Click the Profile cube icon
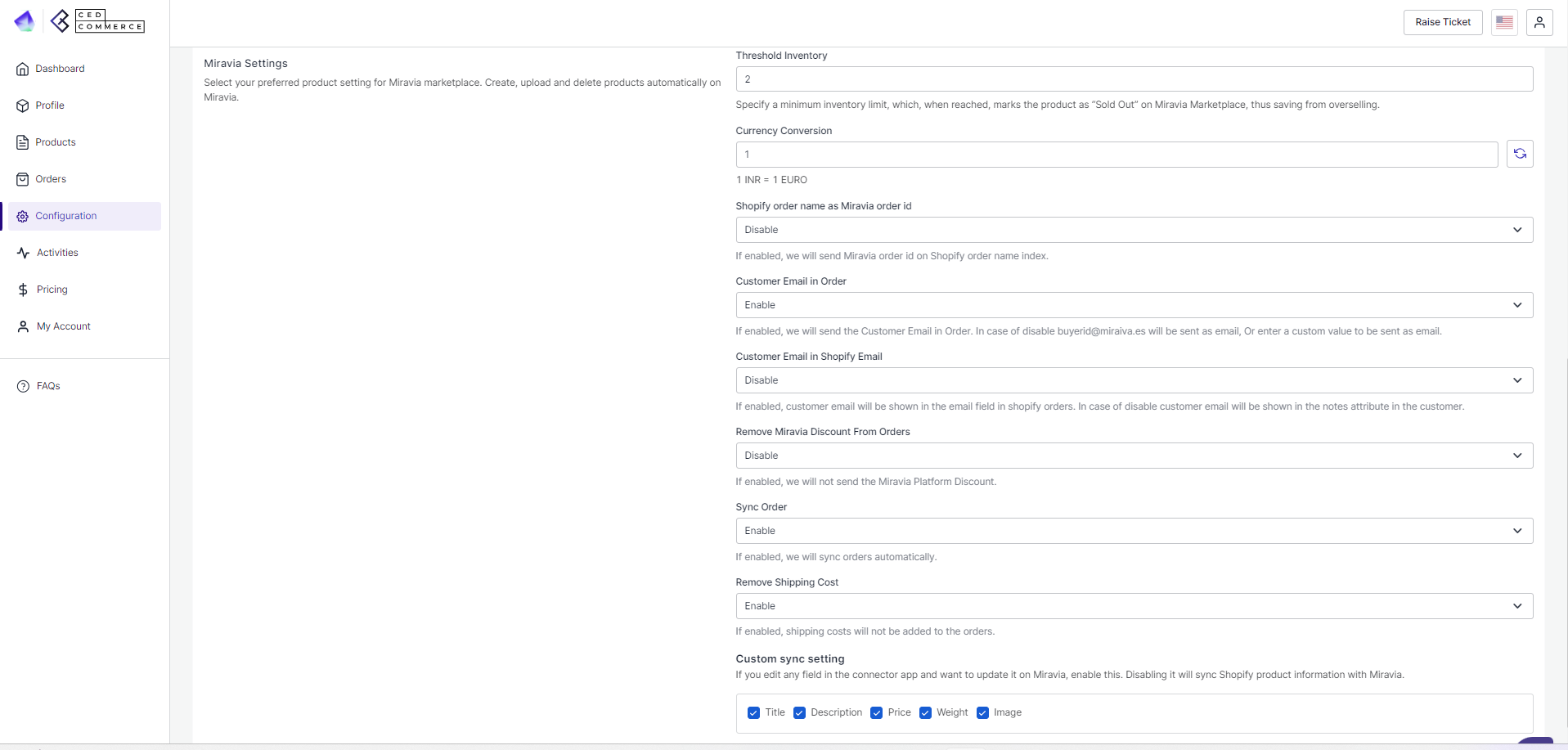1568x750 pixels. (x=23, y=106)
